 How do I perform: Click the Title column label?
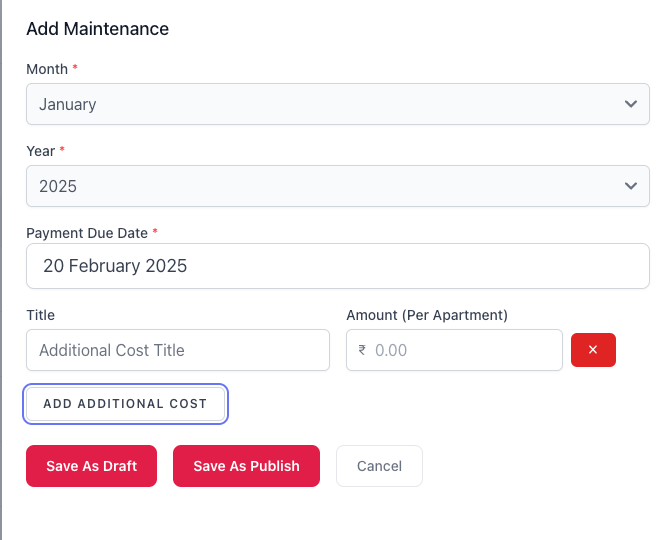click(x=40, y=315)
